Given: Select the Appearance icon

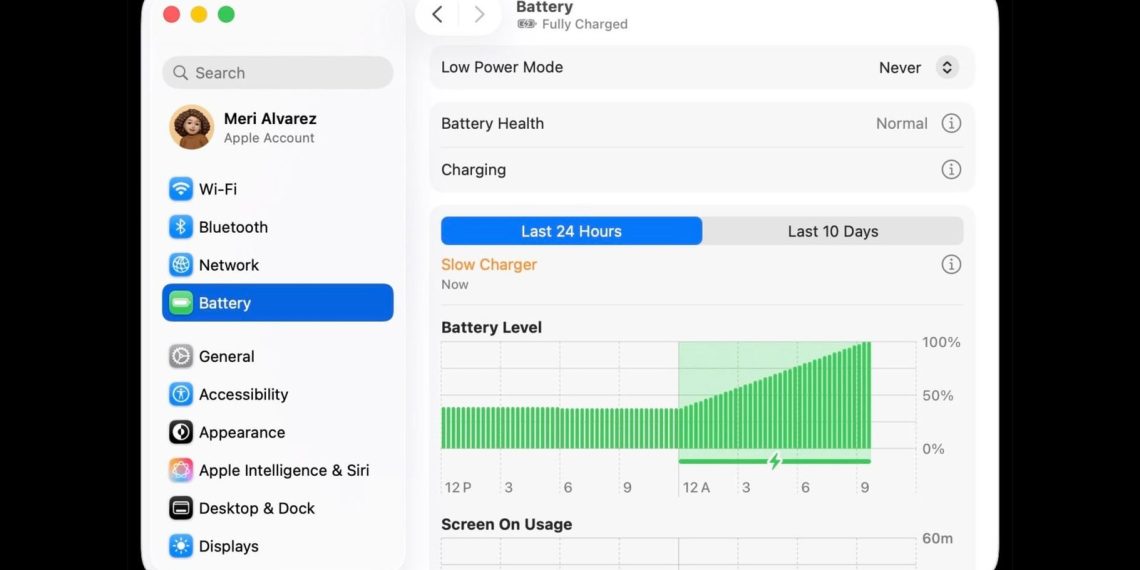Looking at the screenshot, I should point(181,432).
